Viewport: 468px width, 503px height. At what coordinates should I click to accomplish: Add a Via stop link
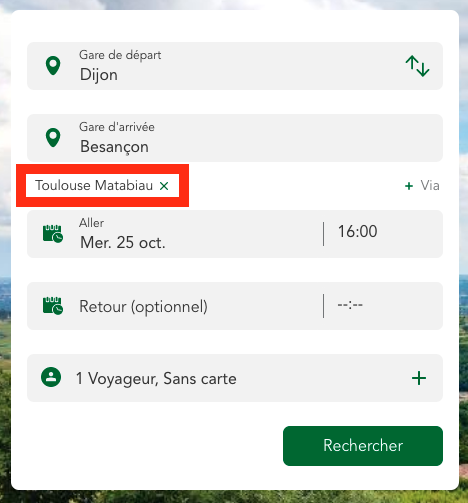pos(422,185)
